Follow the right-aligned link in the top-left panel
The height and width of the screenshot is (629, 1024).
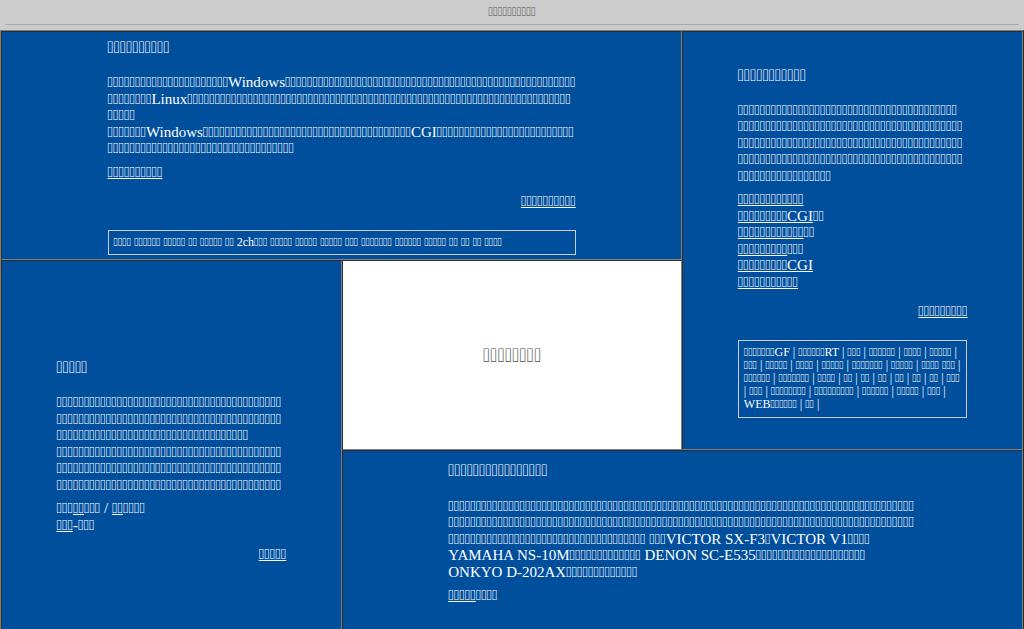tap(548, 201)
